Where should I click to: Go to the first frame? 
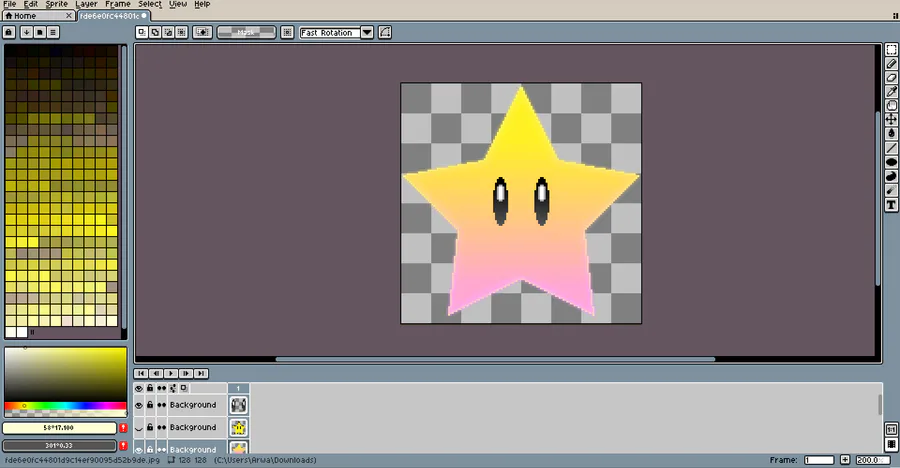141,373
